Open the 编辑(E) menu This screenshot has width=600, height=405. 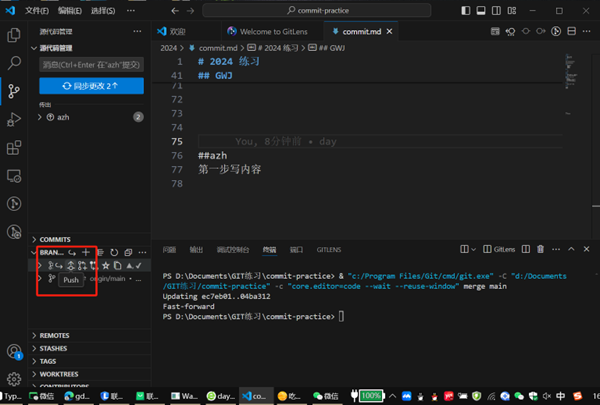pyautogui.click(x=70, y=11)
